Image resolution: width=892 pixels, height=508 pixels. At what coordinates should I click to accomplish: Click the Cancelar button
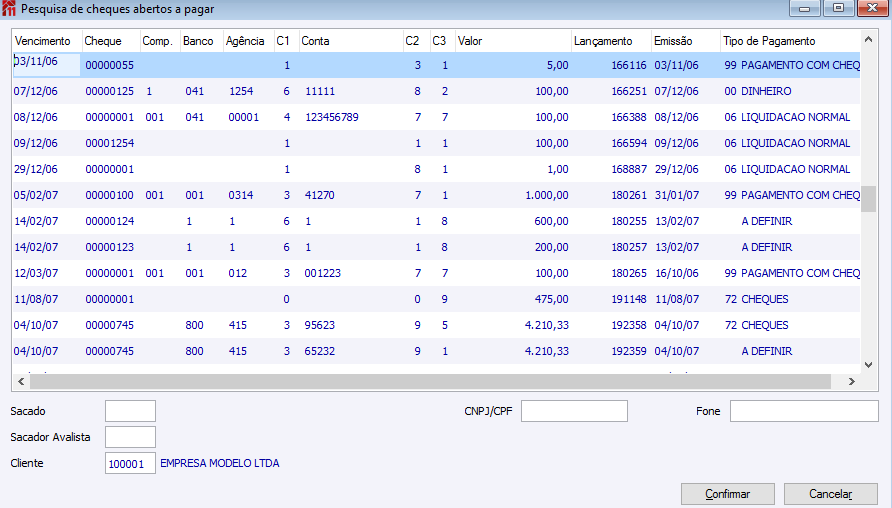831,494
